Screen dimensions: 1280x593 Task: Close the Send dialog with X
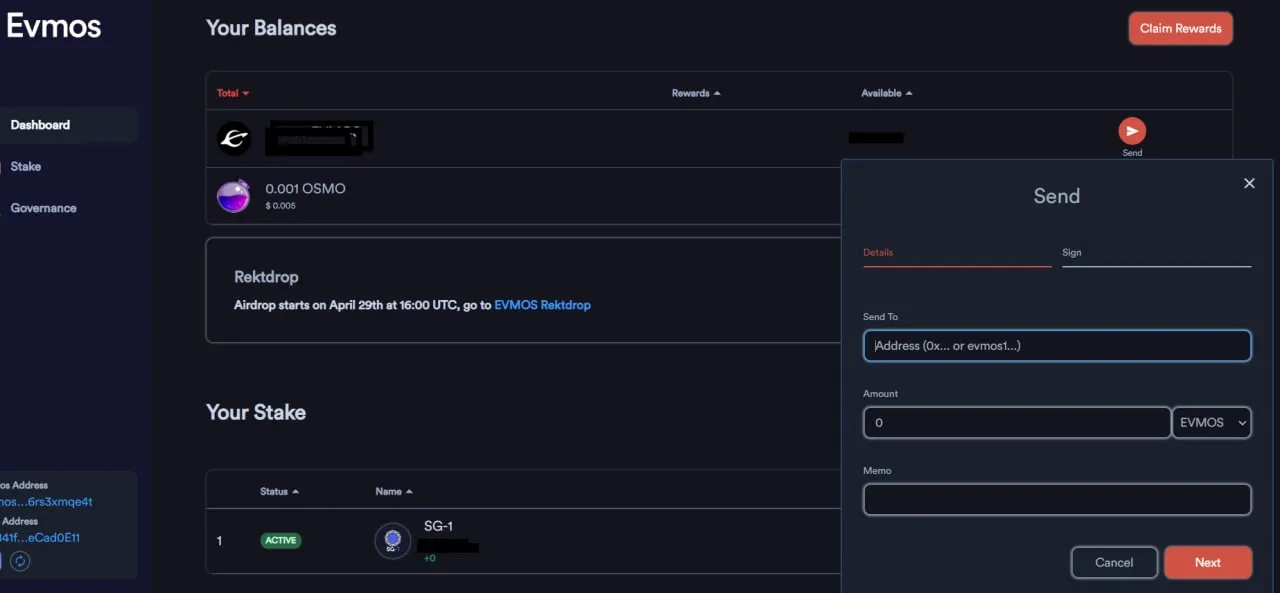pyautogui.click(x=1249, y=183)
